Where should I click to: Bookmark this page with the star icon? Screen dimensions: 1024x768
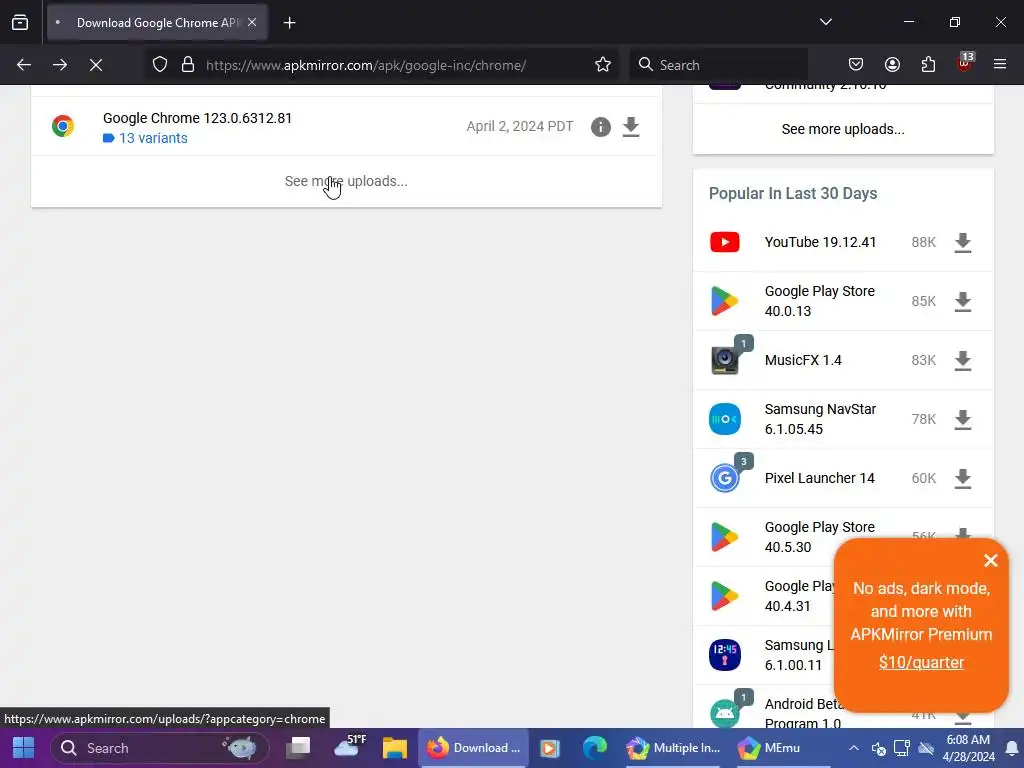[x=603, y=65]
